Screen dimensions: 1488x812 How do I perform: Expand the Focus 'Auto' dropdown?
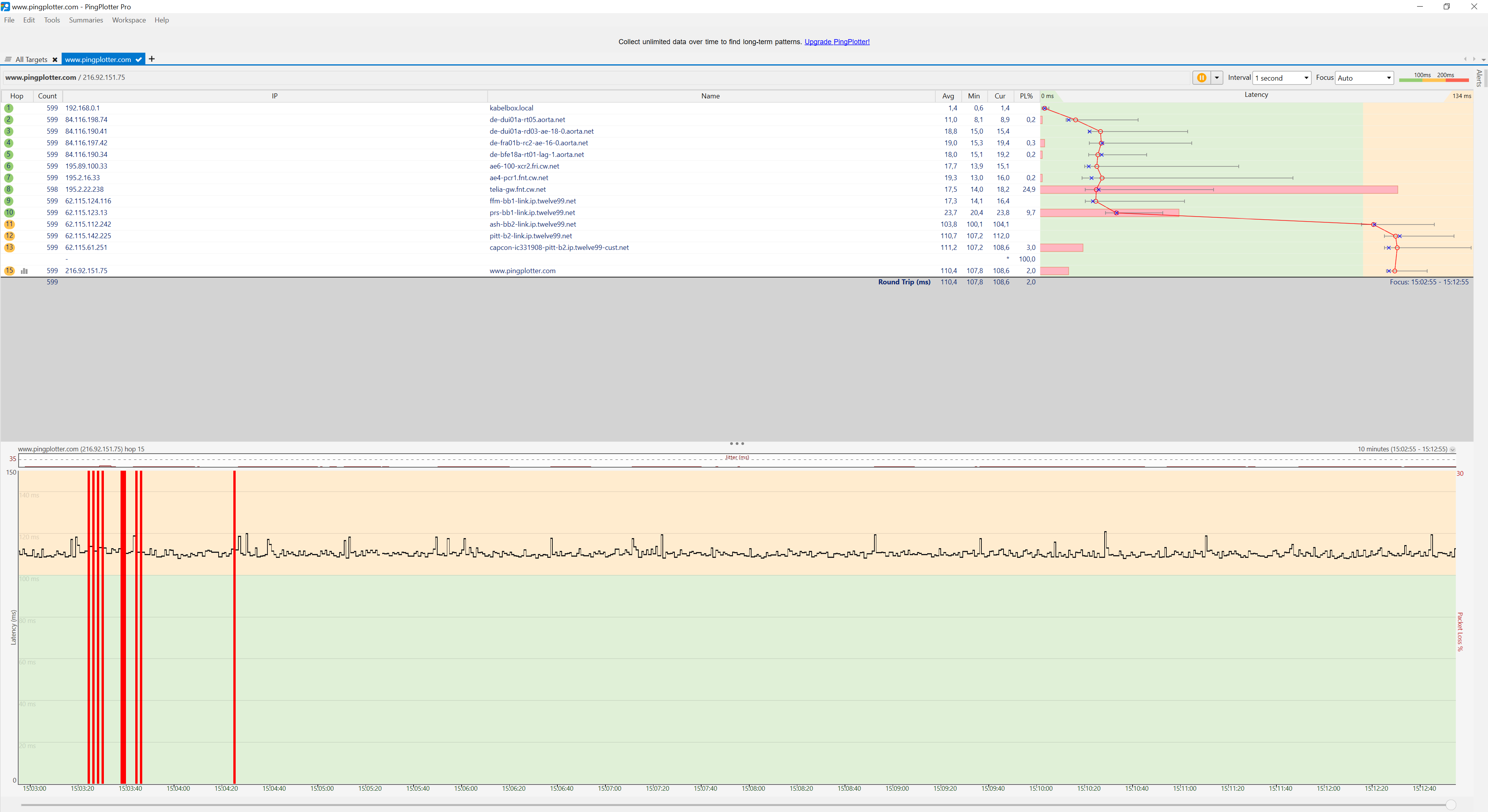pos(1364,78)
